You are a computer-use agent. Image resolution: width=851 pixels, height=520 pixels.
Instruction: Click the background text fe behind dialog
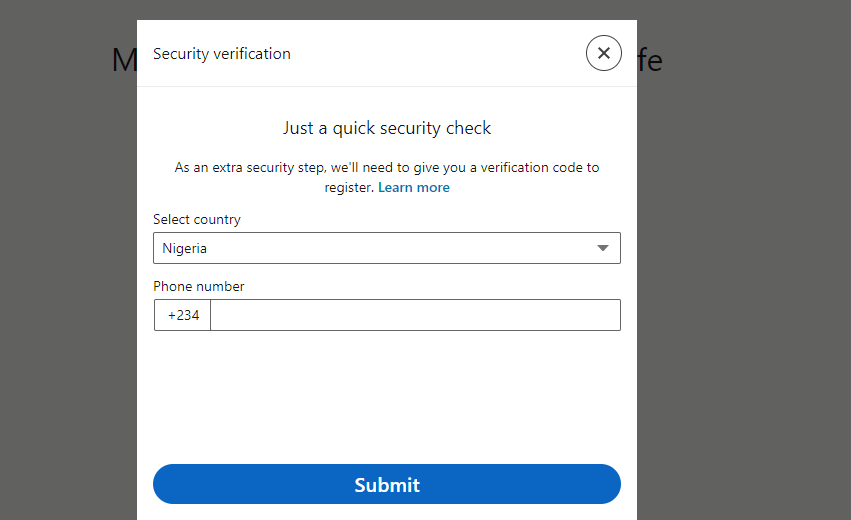pyautogui.click(x=650, y=60)
